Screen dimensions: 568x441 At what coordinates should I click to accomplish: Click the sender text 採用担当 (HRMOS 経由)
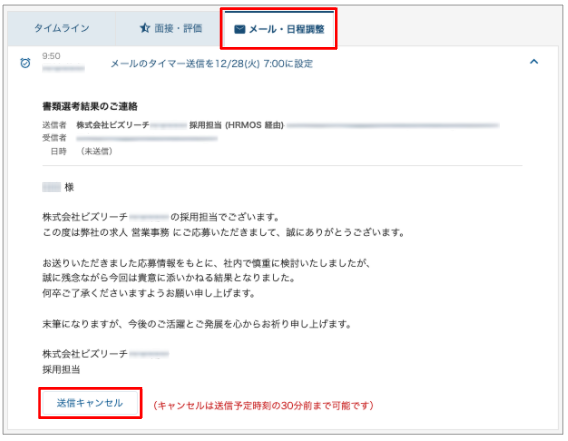pyautogui.click(x=237, y=125)
